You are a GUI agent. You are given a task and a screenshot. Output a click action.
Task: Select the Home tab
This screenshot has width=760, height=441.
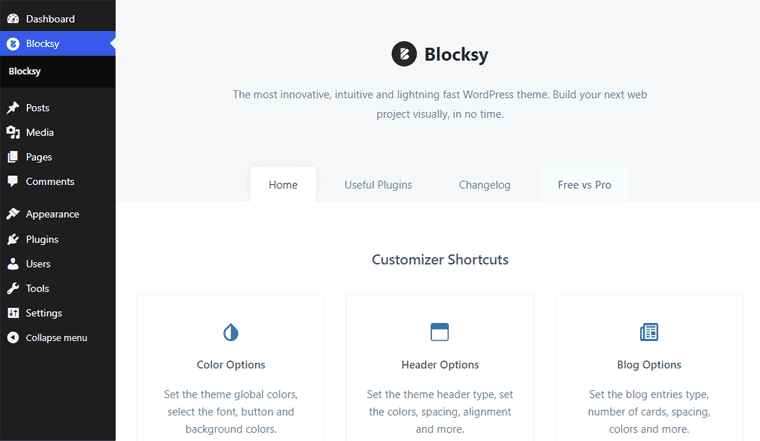pos(283,185)
